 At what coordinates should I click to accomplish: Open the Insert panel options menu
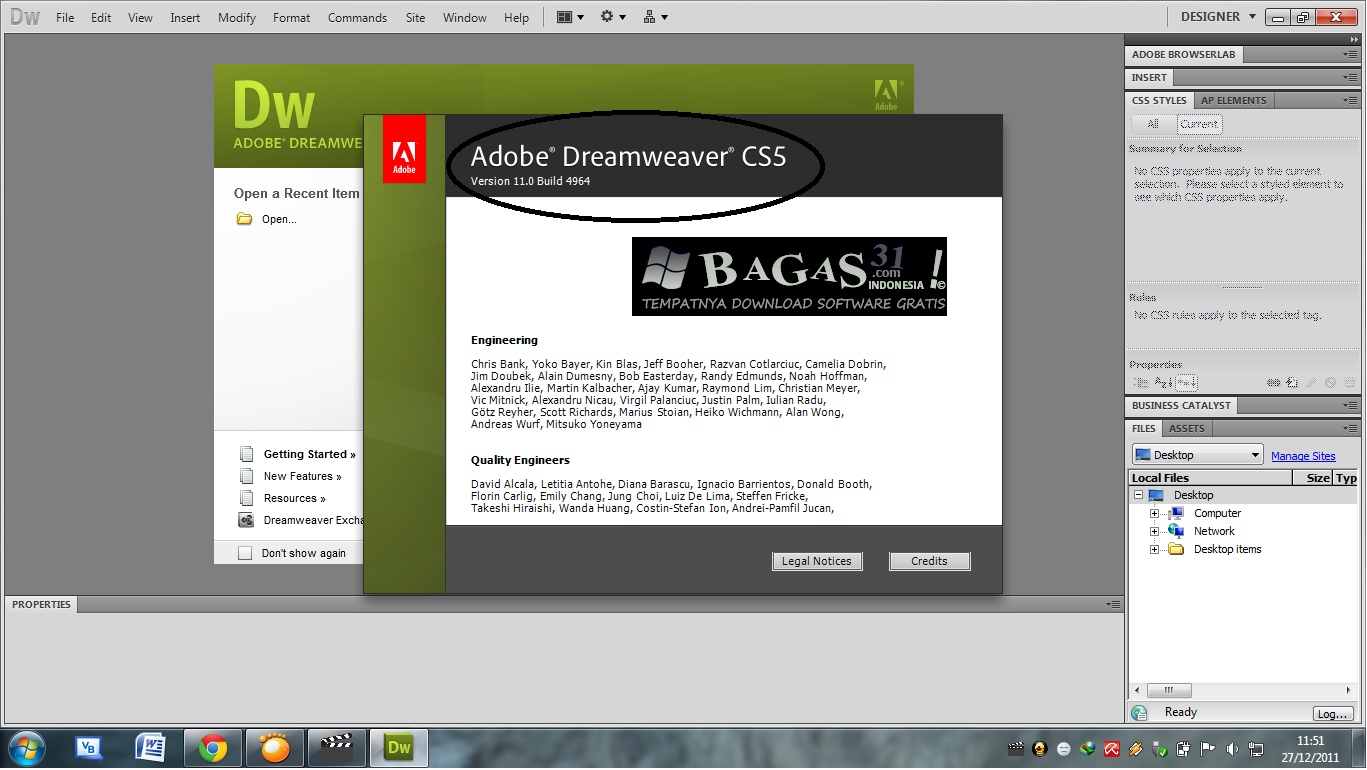[1350, 77]
